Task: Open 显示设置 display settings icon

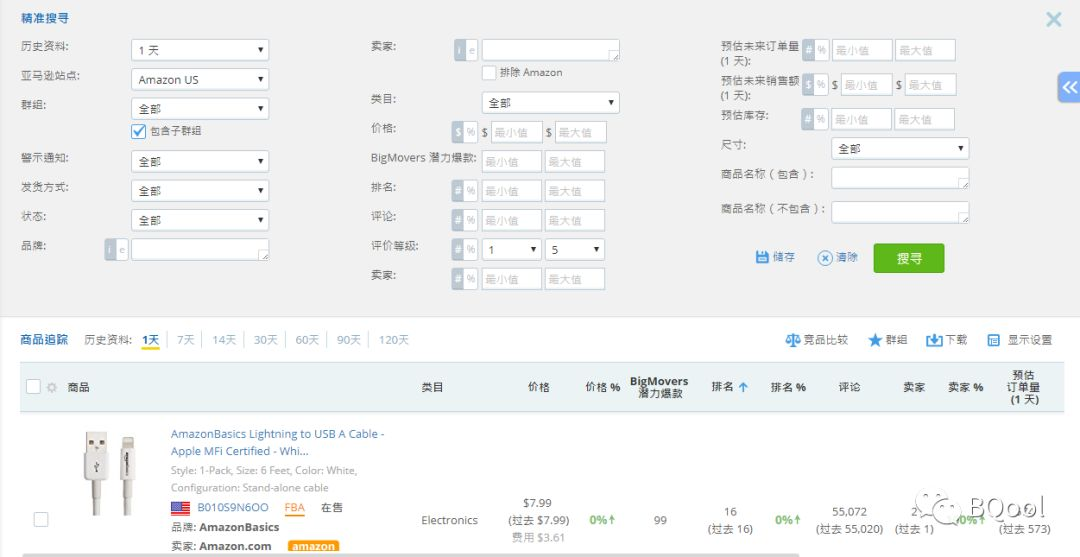Action: 993,340
